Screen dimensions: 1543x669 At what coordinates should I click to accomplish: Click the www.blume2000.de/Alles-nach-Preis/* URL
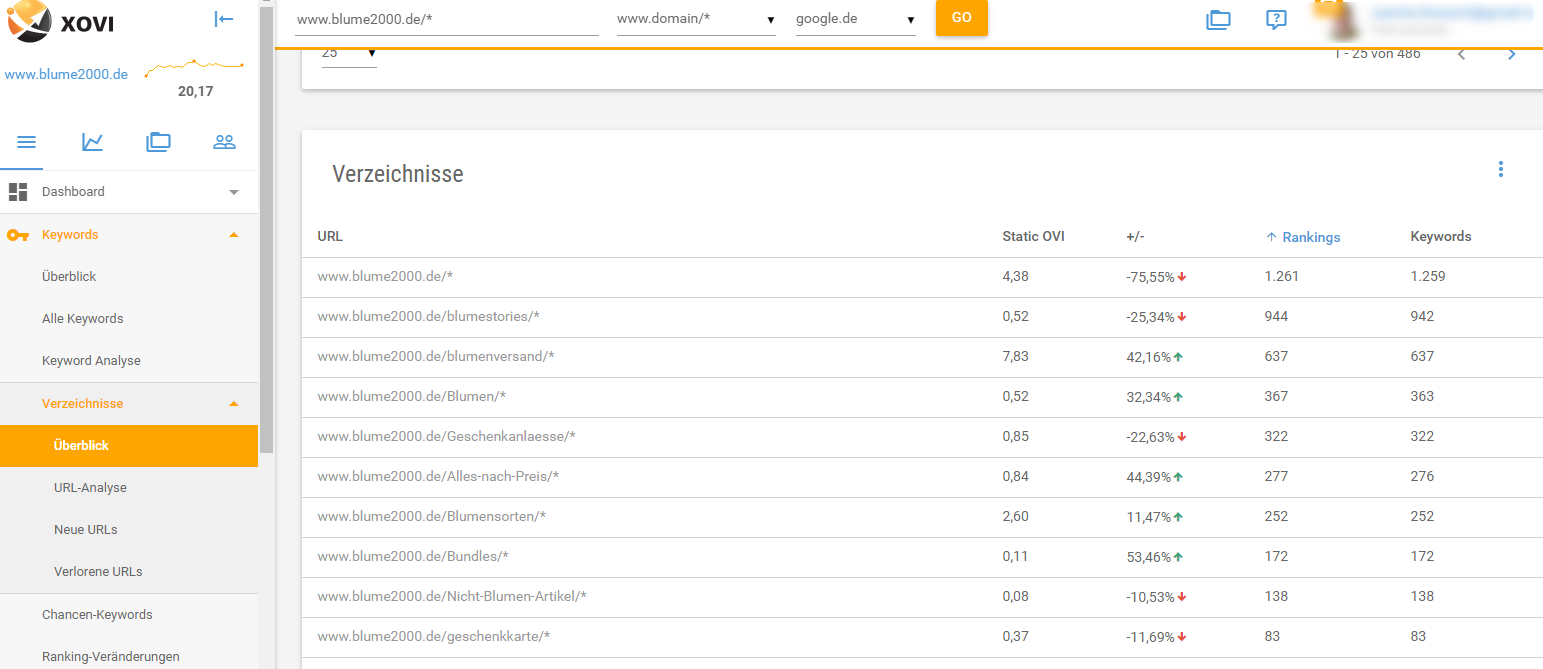click(x=438, y=477)
